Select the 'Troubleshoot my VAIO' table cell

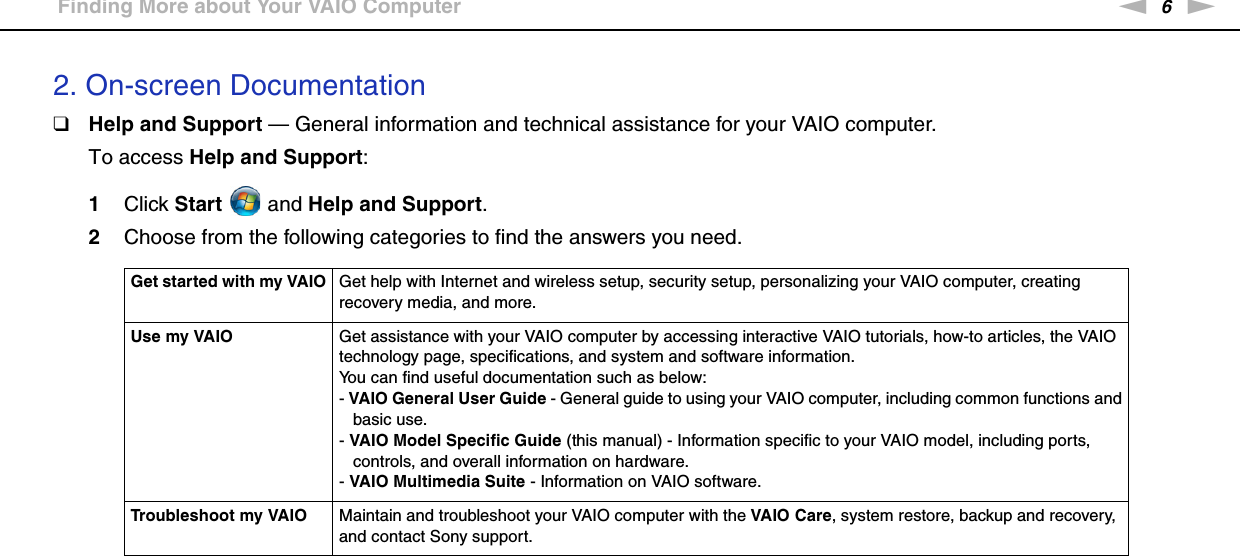pos(219,516)
